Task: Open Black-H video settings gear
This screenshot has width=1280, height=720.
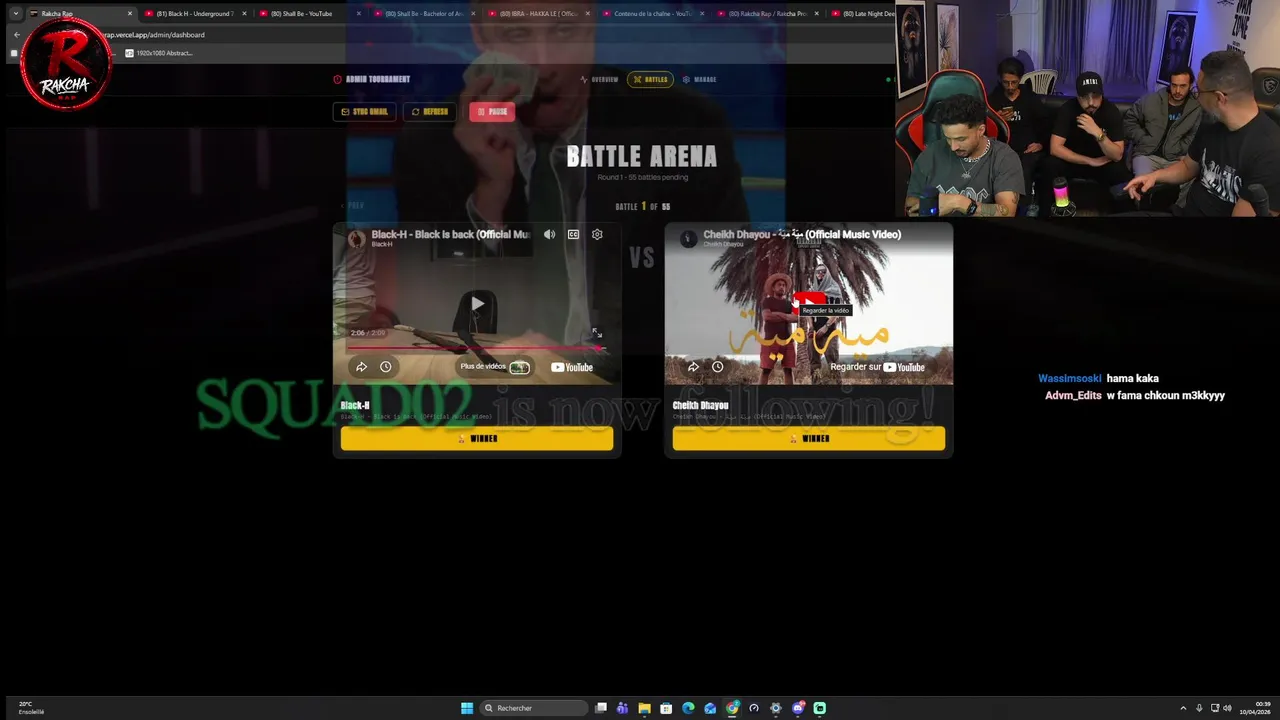Action: pyautogui.click(x=597, y=234)
